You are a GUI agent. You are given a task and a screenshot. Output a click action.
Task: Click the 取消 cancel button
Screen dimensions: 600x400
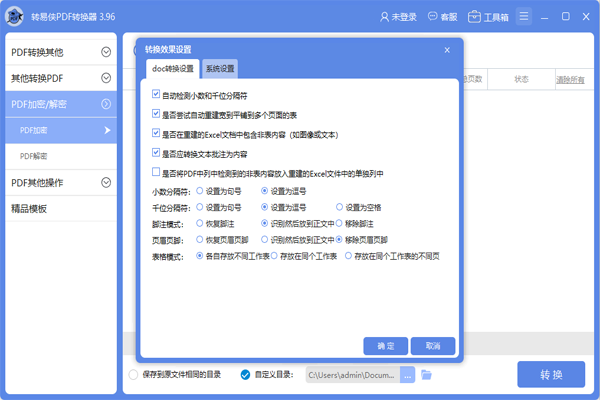(432, 345)
